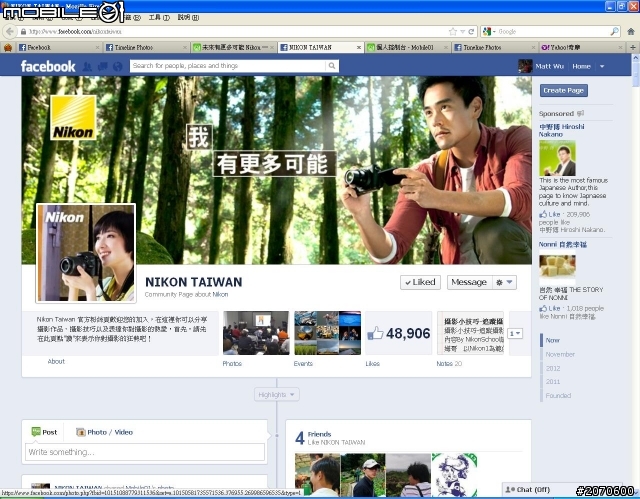Click Chat (Off) icon
640x499 pixels.
510,489
